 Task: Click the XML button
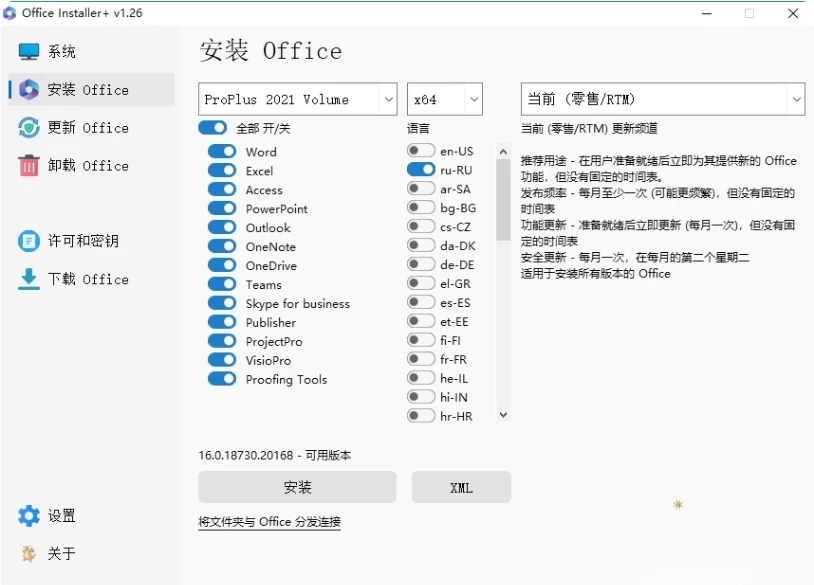point(461,487)
